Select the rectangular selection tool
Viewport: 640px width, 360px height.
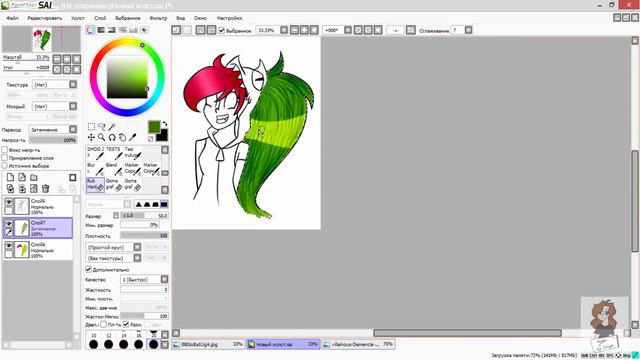(x=91, y=127)
